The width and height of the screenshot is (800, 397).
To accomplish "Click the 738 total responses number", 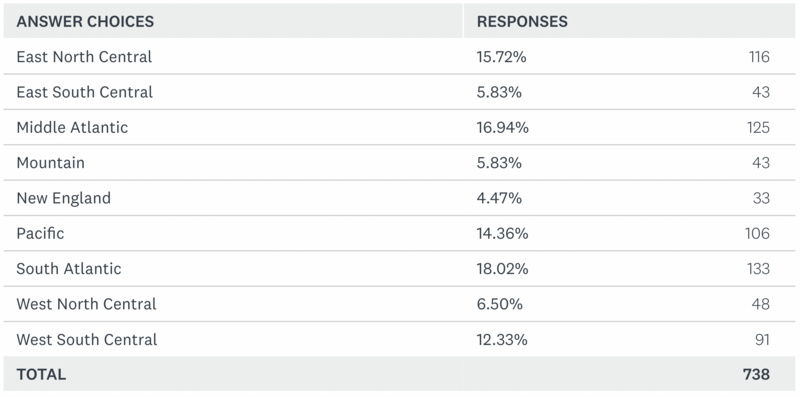I will [756, 375].
